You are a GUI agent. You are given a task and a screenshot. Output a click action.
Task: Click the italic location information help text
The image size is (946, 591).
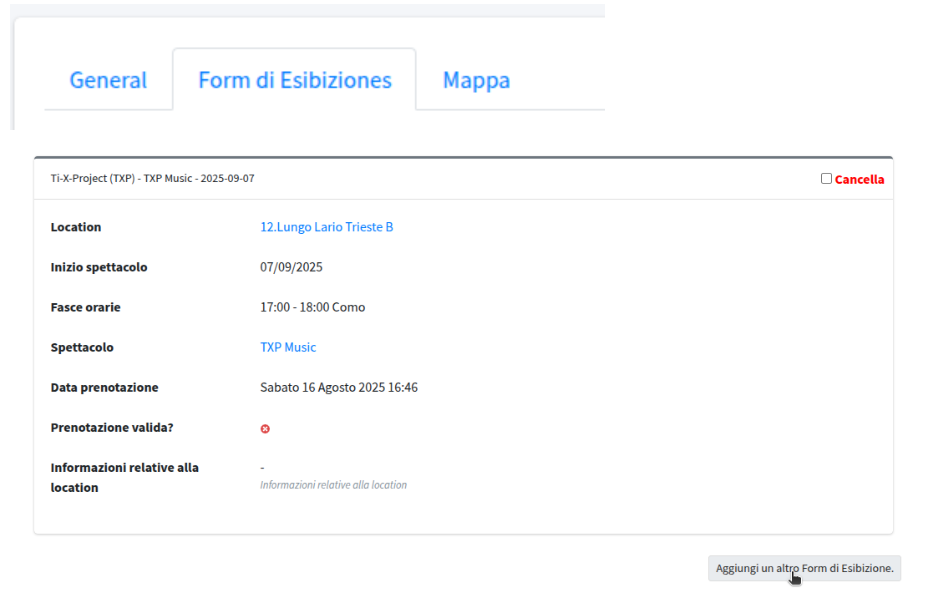[333, 485]
